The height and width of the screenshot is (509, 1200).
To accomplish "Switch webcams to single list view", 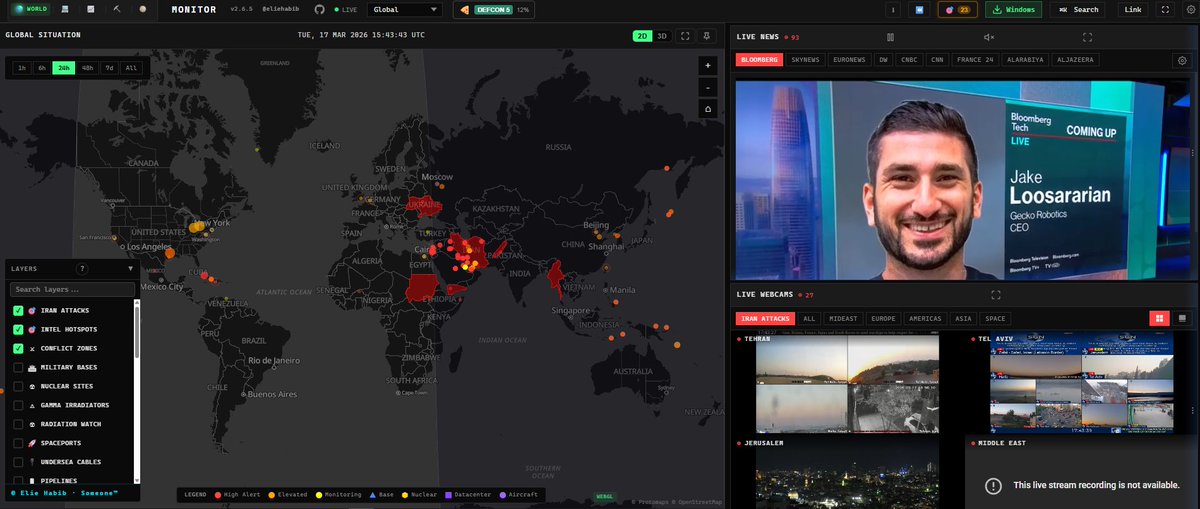I will coord(1182,318).
